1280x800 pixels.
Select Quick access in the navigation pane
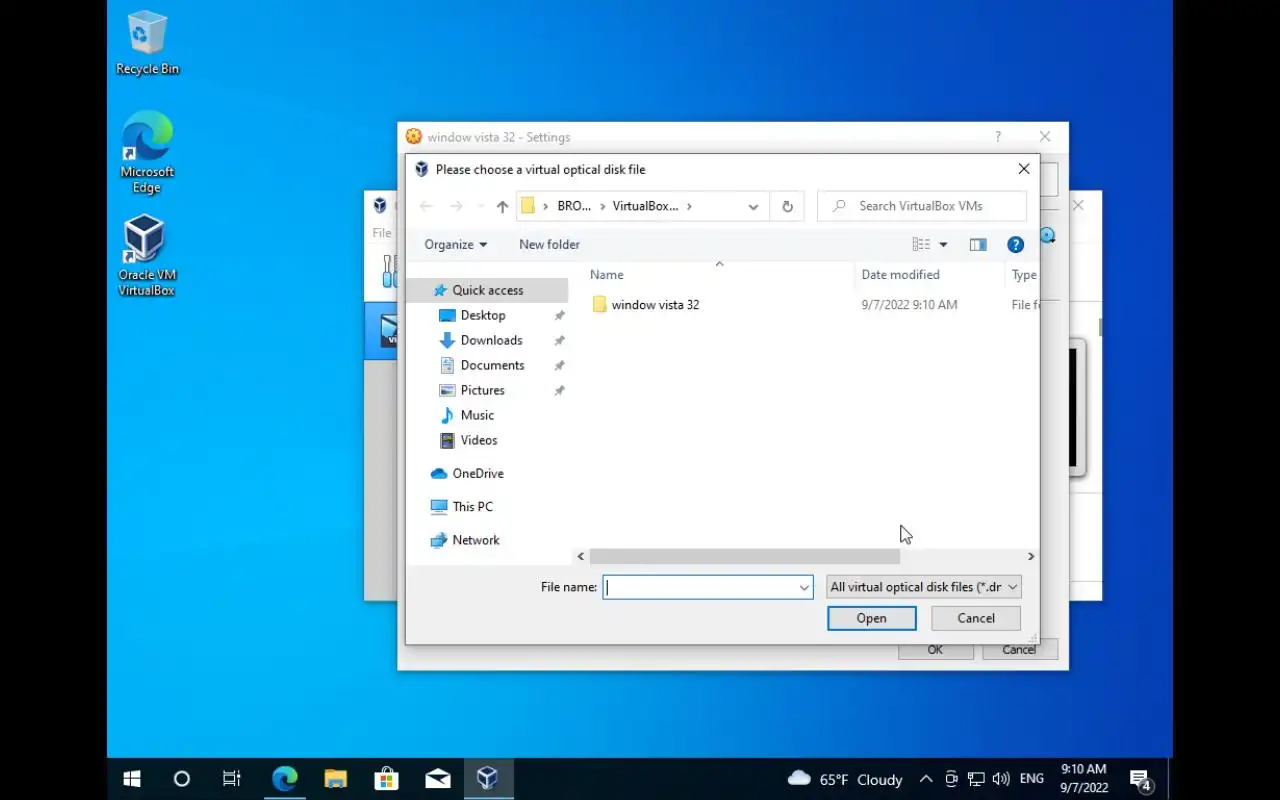click(487, 290)
